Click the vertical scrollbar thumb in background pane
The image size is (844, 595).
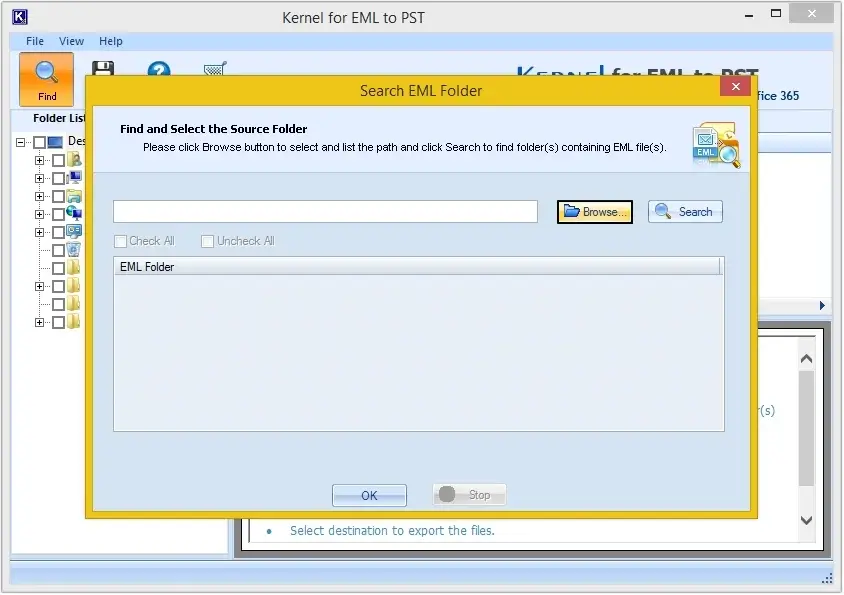coord(806,428)
